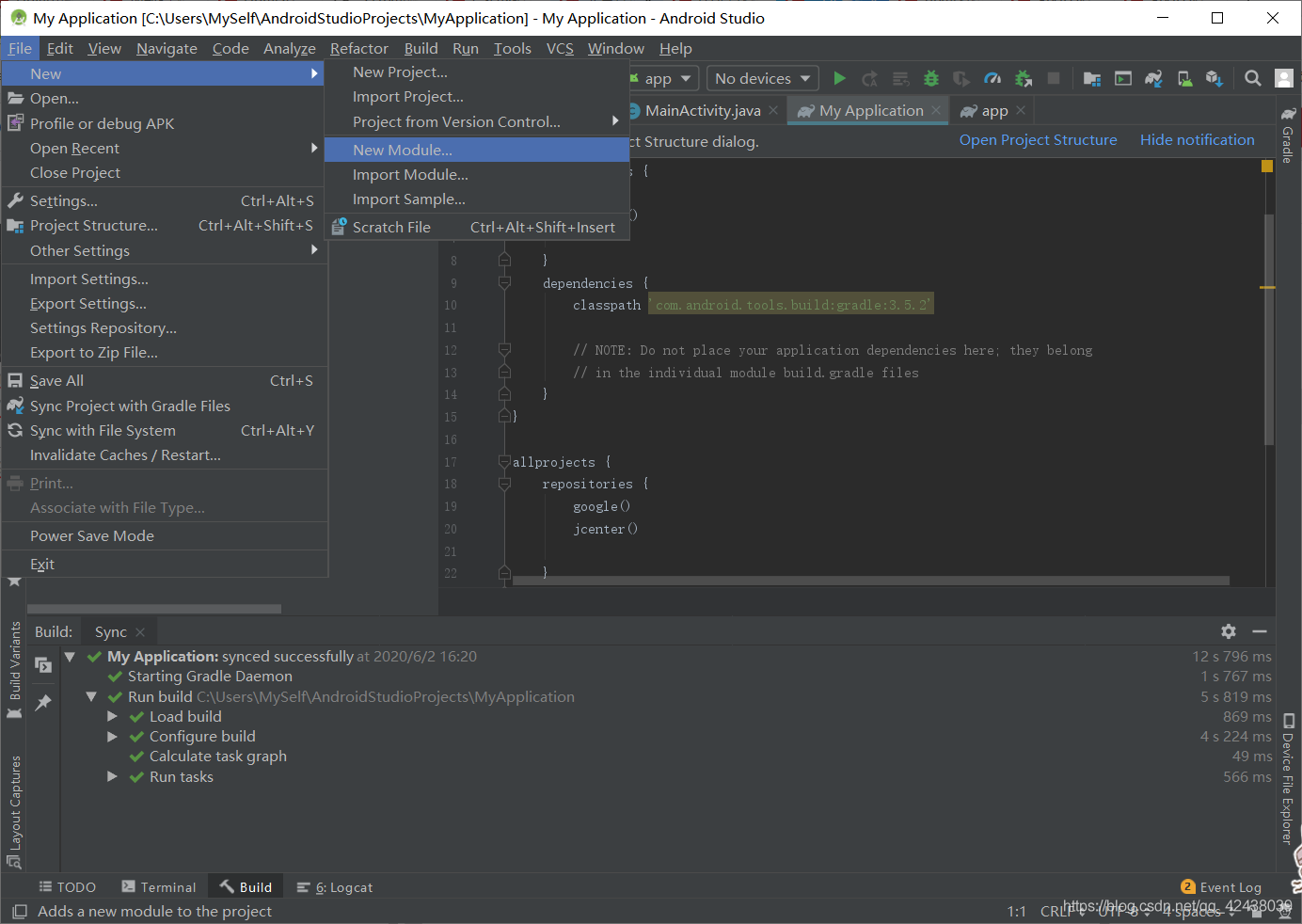Click Attach Debugger to Android Process icon

[x=1024, y=79]
